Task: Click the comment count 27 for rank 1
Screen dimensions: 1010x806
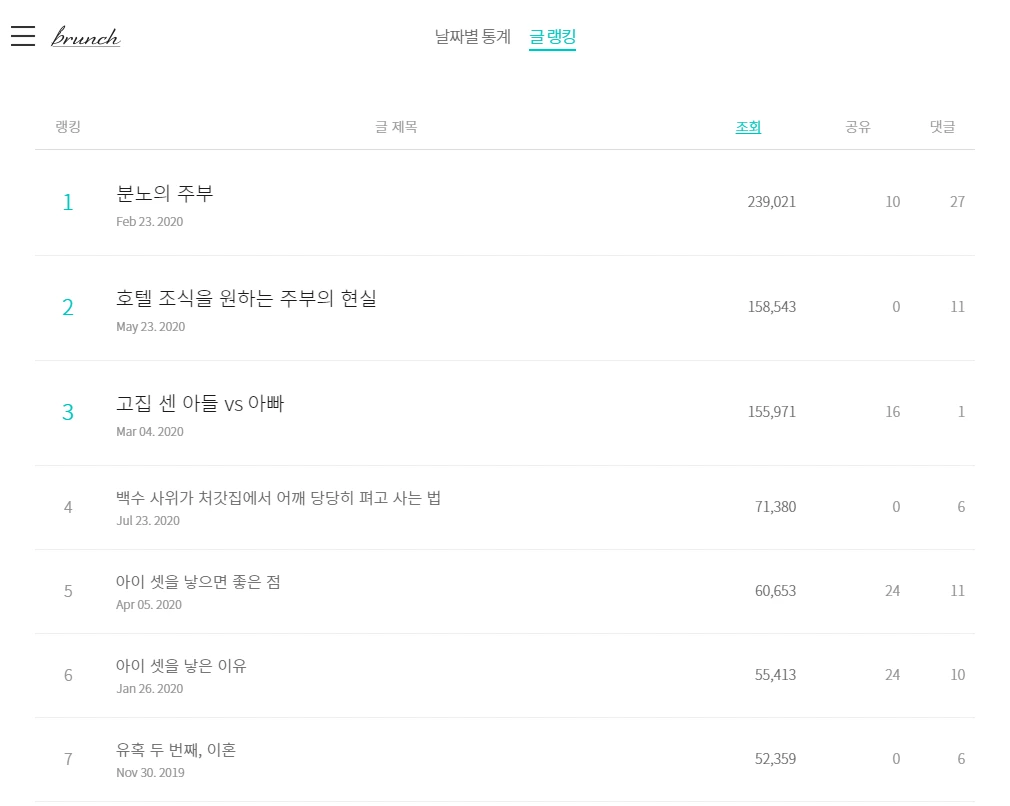Action: pyautogui.click(x=956, y=202)
